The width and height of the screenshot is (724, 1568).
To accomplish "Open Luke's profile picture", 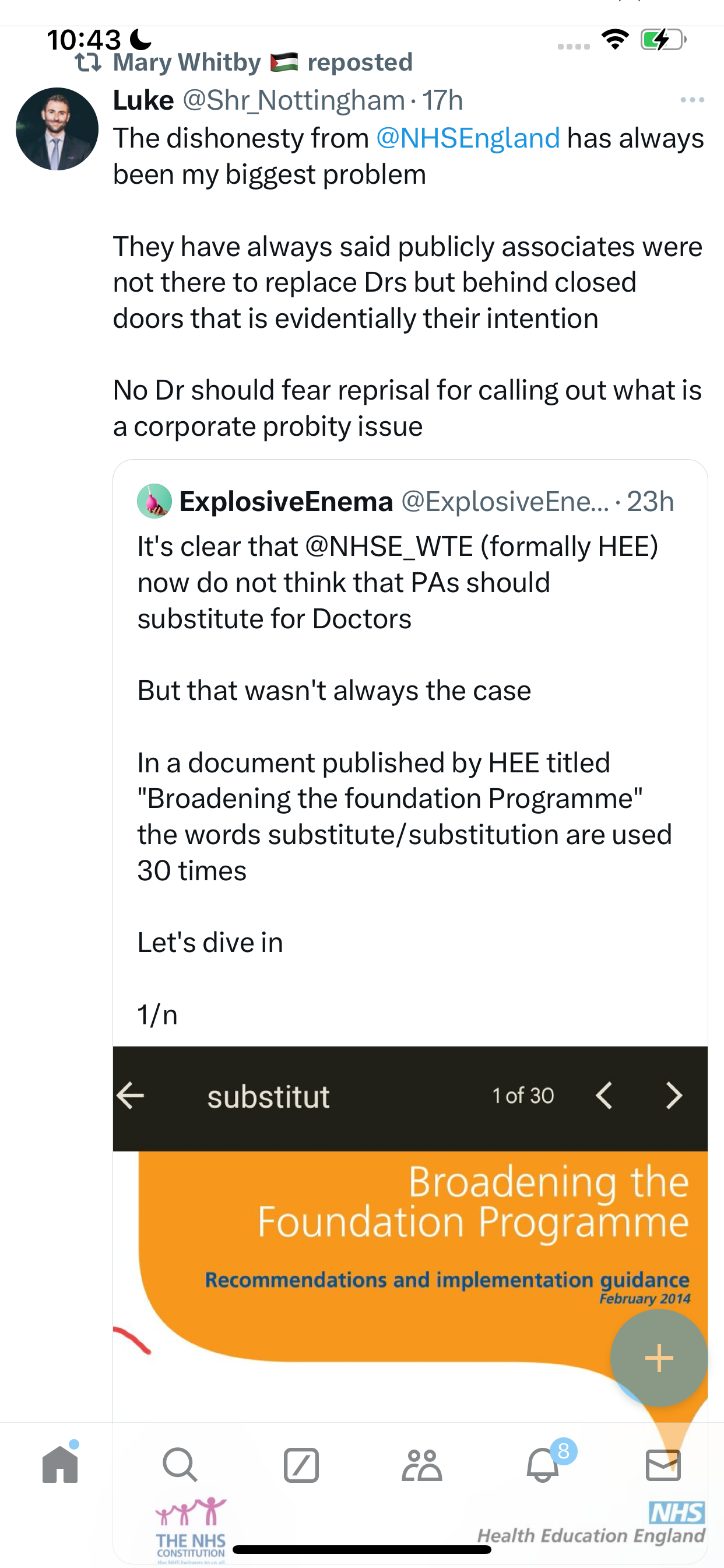I will [57, 129].
